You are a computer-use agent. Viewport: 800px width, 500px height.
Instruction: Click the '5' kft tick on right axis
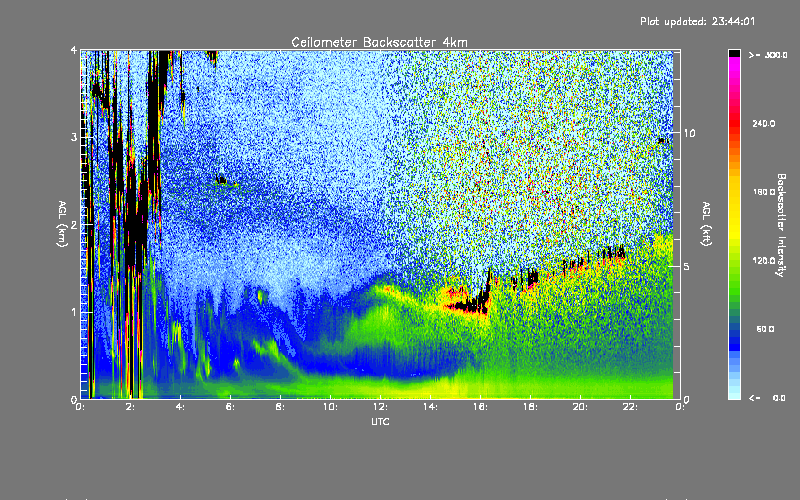(x=686, y=267)
